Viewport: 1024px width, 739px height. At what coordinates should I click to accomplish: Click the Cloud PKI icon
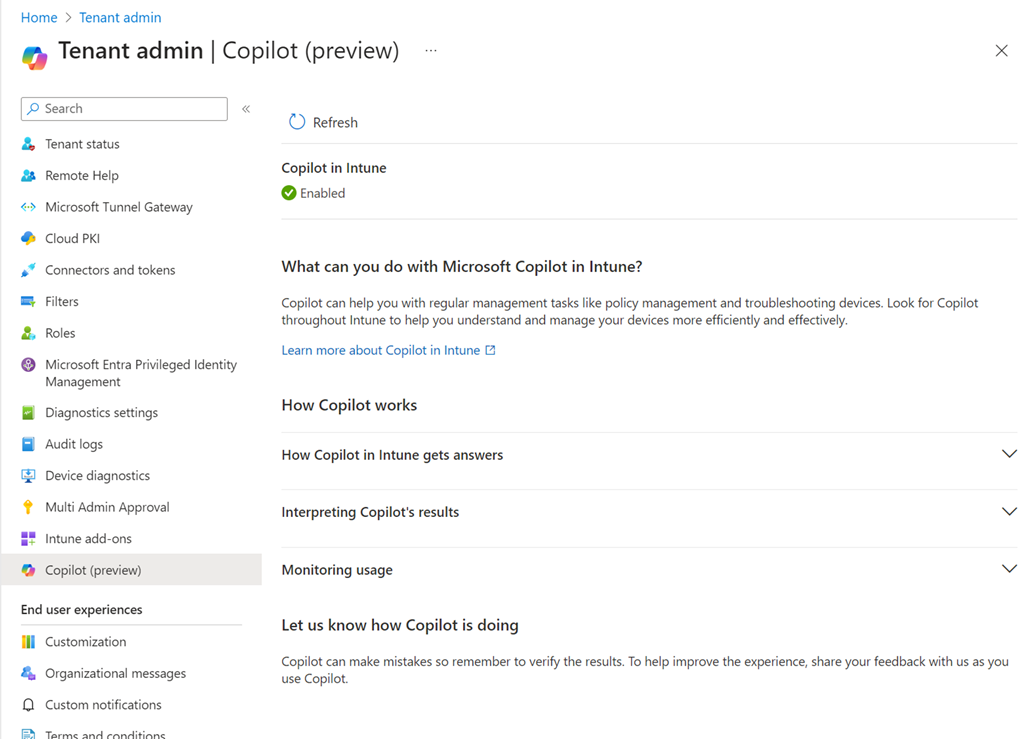(28, 239)
